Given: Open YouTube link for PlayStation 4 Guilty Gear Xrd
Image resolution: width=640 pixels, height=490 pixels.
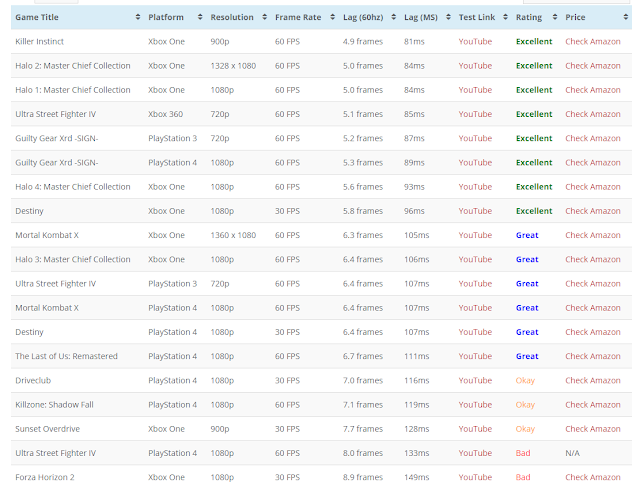Looking at the screenshot, I should coord(475,163).
